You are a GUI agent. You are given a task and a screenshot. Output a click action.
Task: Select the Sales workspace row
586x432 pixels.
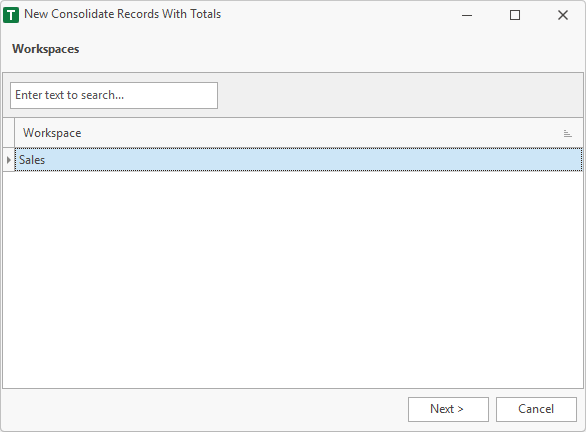tap(299, 160)
